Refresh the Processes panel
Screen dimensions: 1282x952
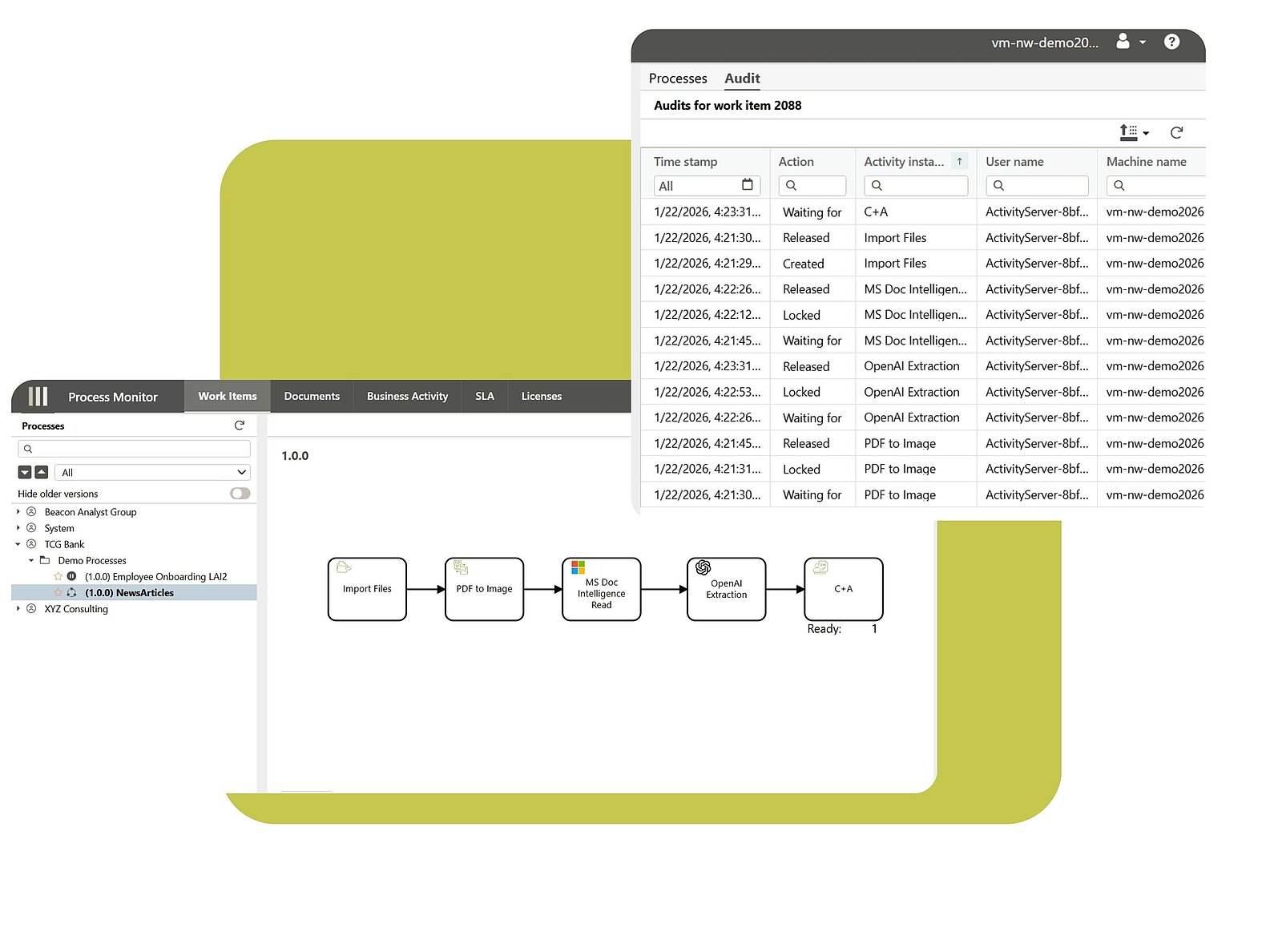[239, 426]
